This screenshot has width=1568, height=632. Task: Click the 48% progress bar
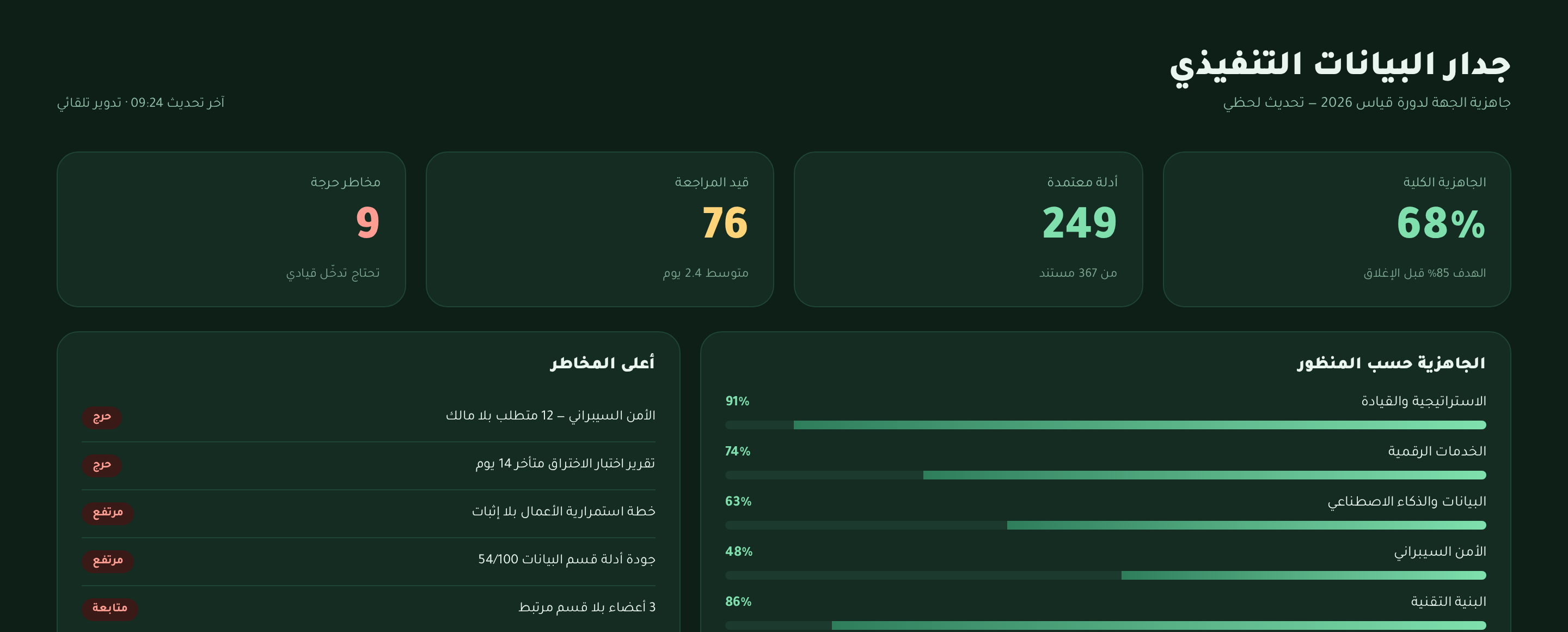[x=1105, y=575]
